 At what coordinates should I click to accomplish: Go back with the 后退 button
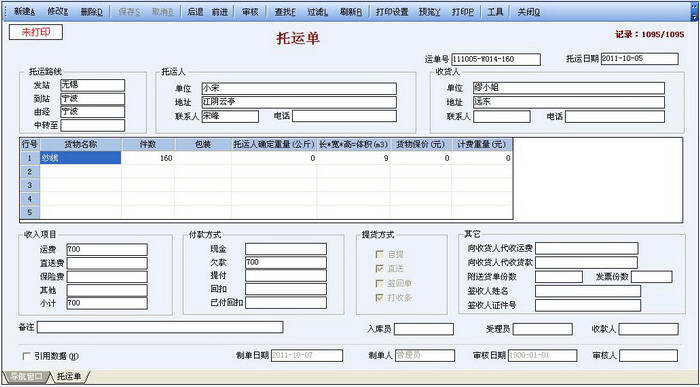click(x=196, y=12)
